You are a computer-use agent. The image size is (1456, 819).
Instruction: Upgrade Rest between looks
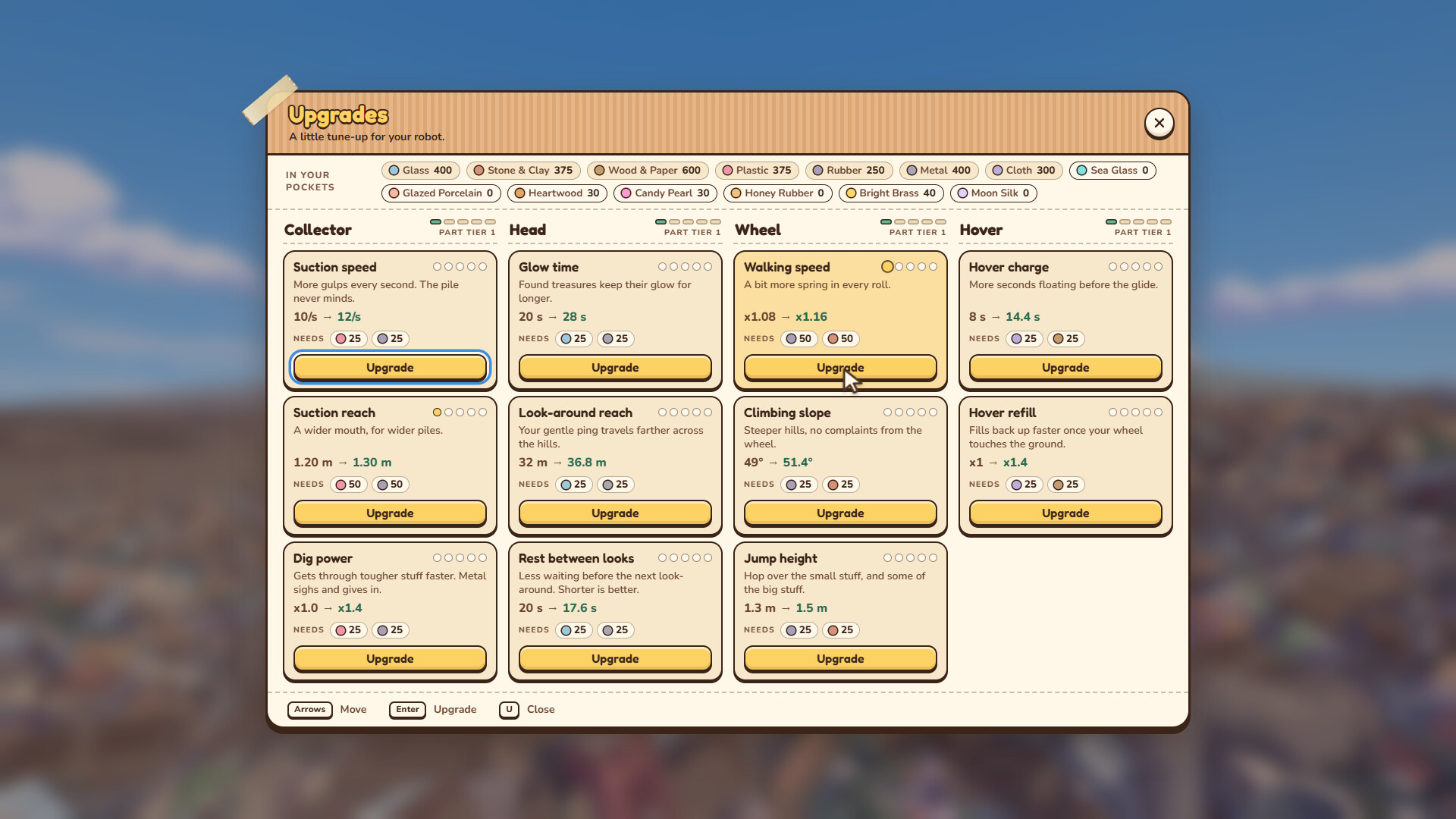pos(615,658)
